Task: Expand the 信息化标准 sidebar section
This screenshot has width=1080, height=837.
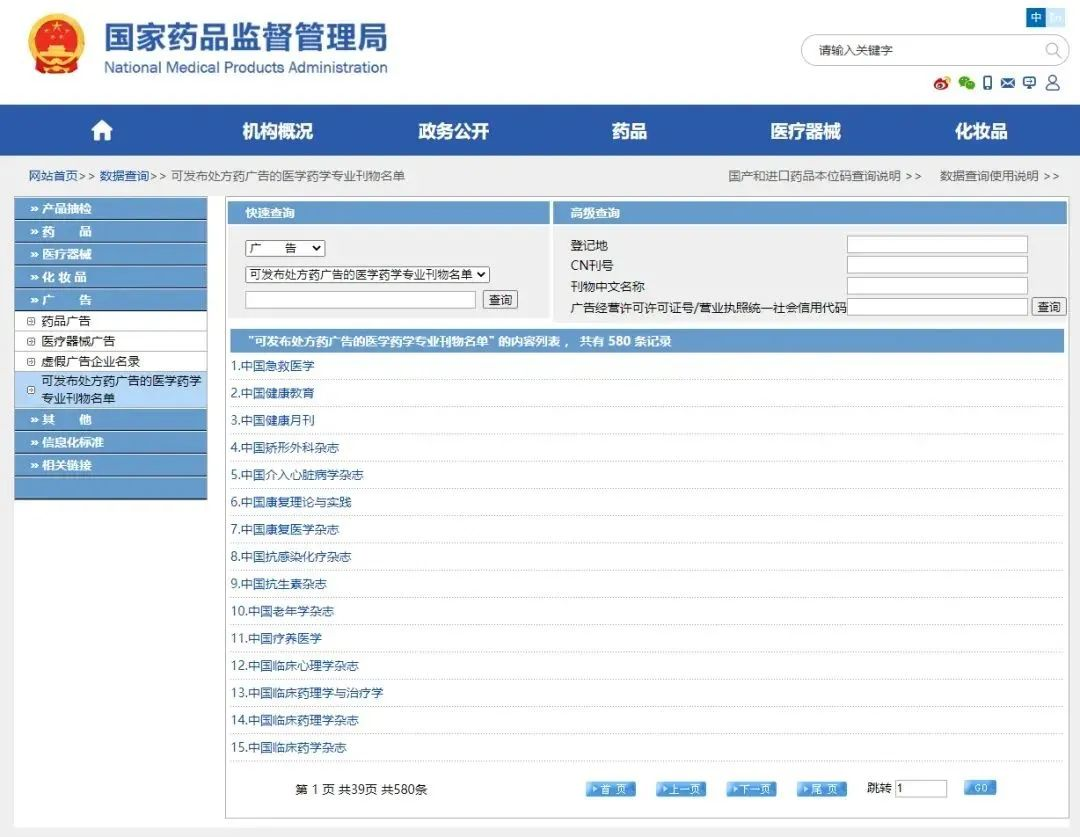Action: pos(111,442)
